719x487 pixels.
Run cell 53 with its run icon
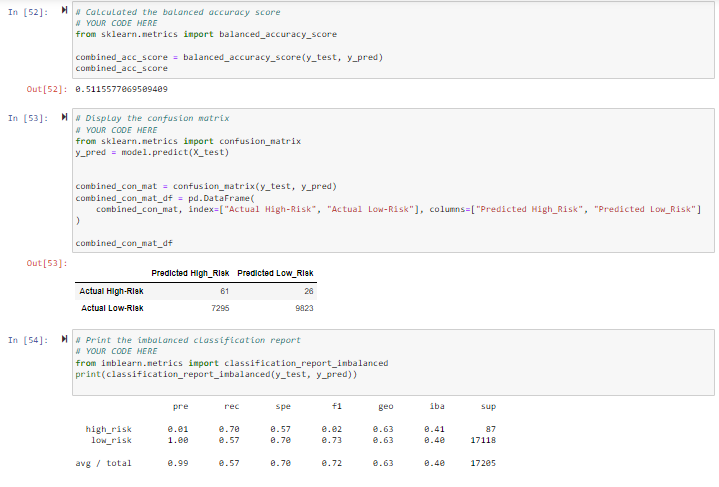[64, 117]
